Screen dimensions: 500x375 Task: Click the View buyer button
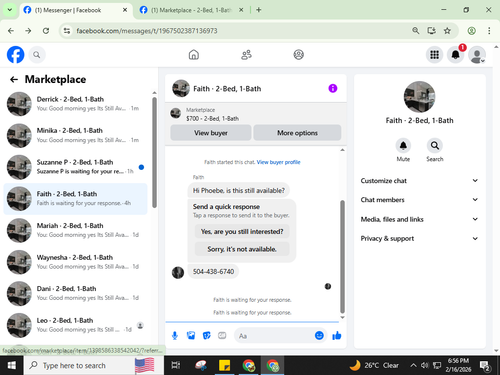pyautogui.click(x=211, y=133)
